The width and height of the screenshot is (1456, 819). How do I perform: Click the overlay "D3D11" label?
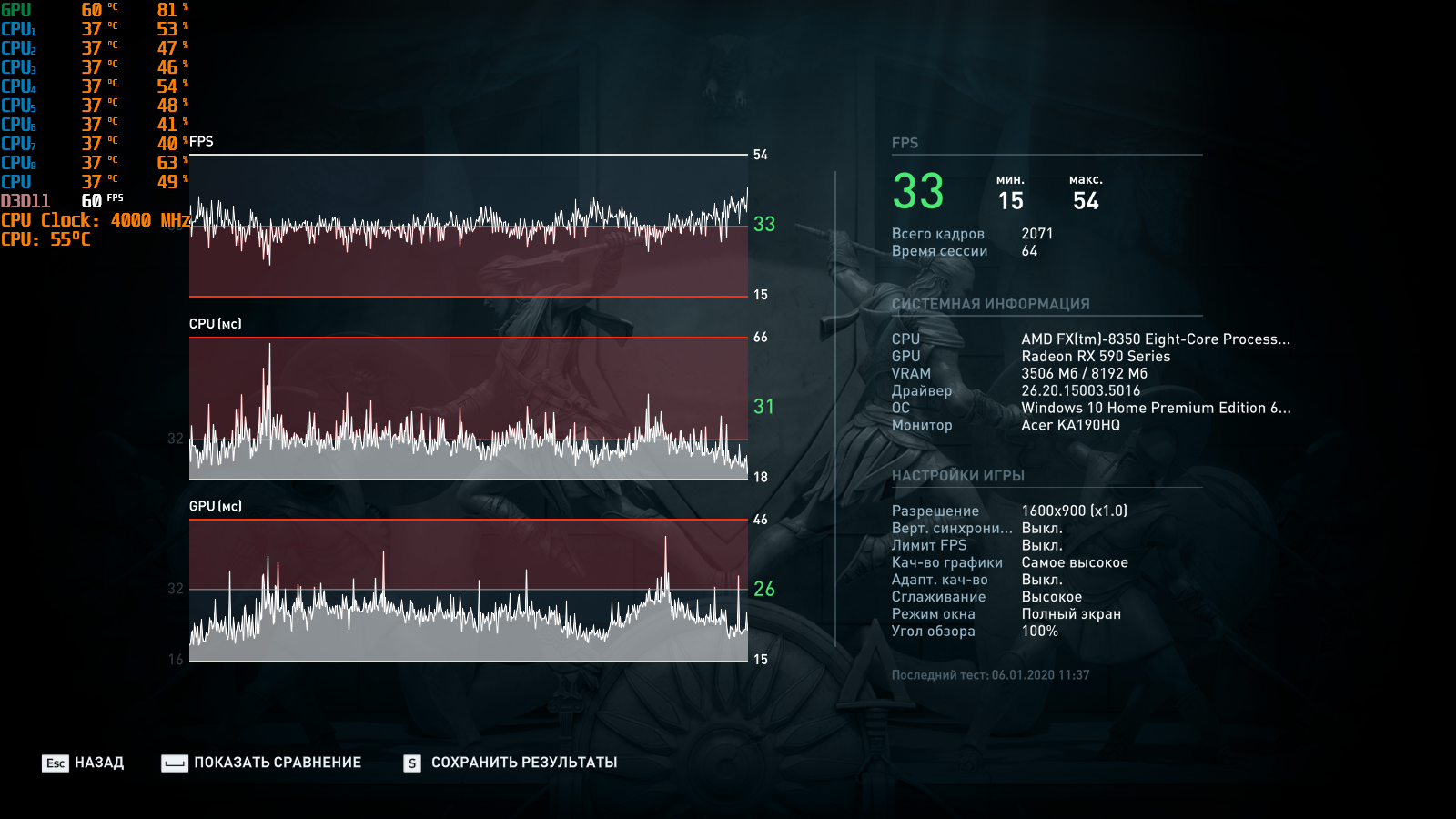pos(25,201)
